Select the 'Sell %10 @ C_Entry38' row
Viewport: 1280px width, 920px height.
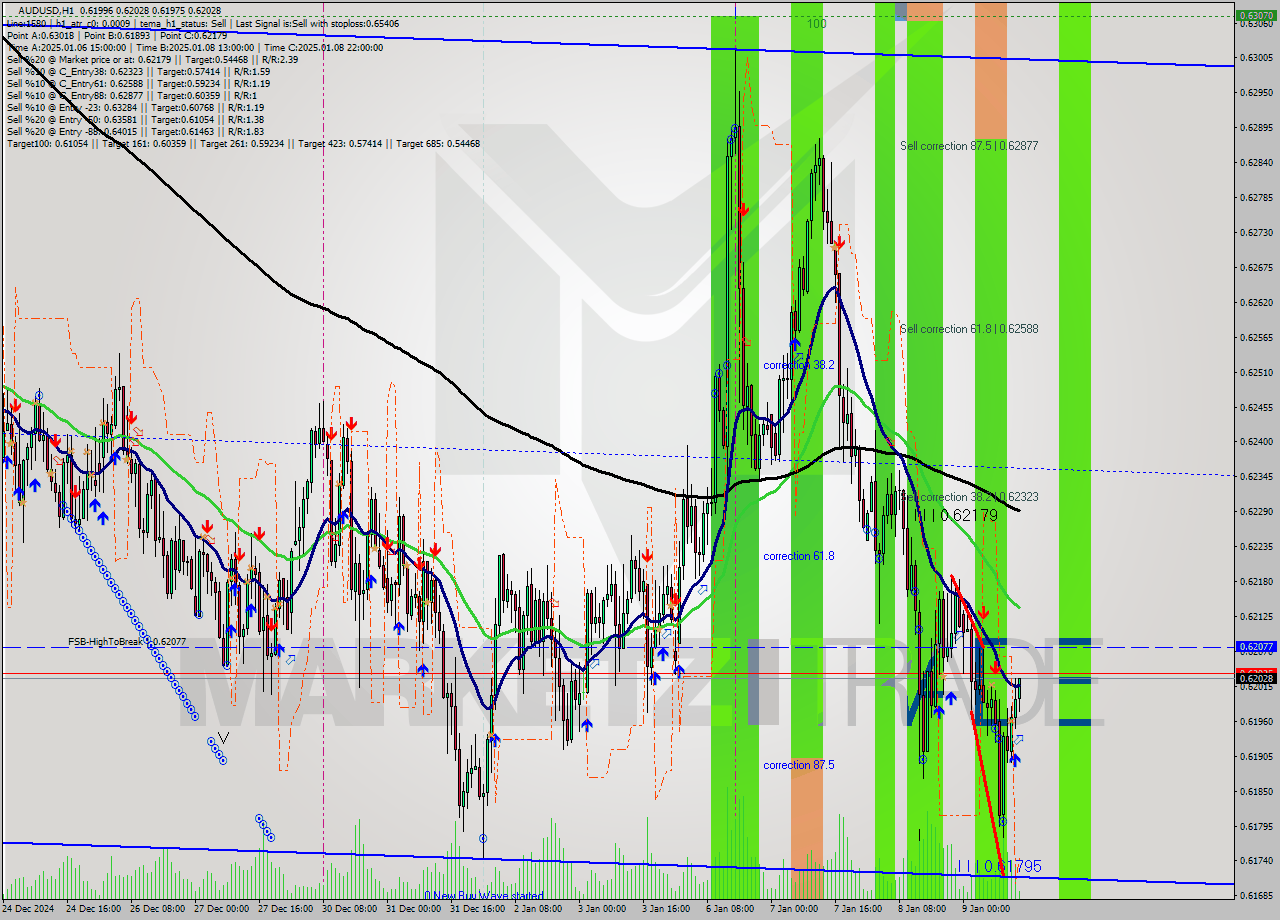click(138, 72)
